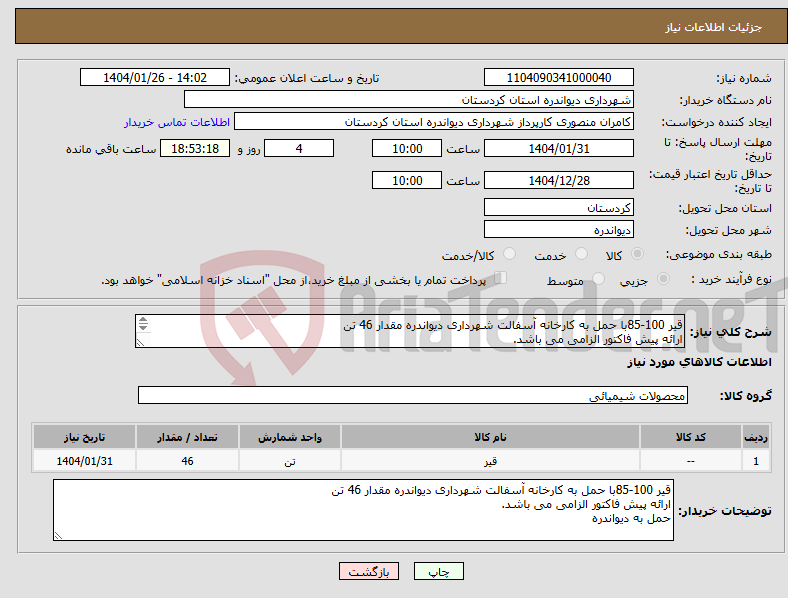Click the واحد شمارش column header
Viewport: 788px width, 598px height.
[290, 437]
